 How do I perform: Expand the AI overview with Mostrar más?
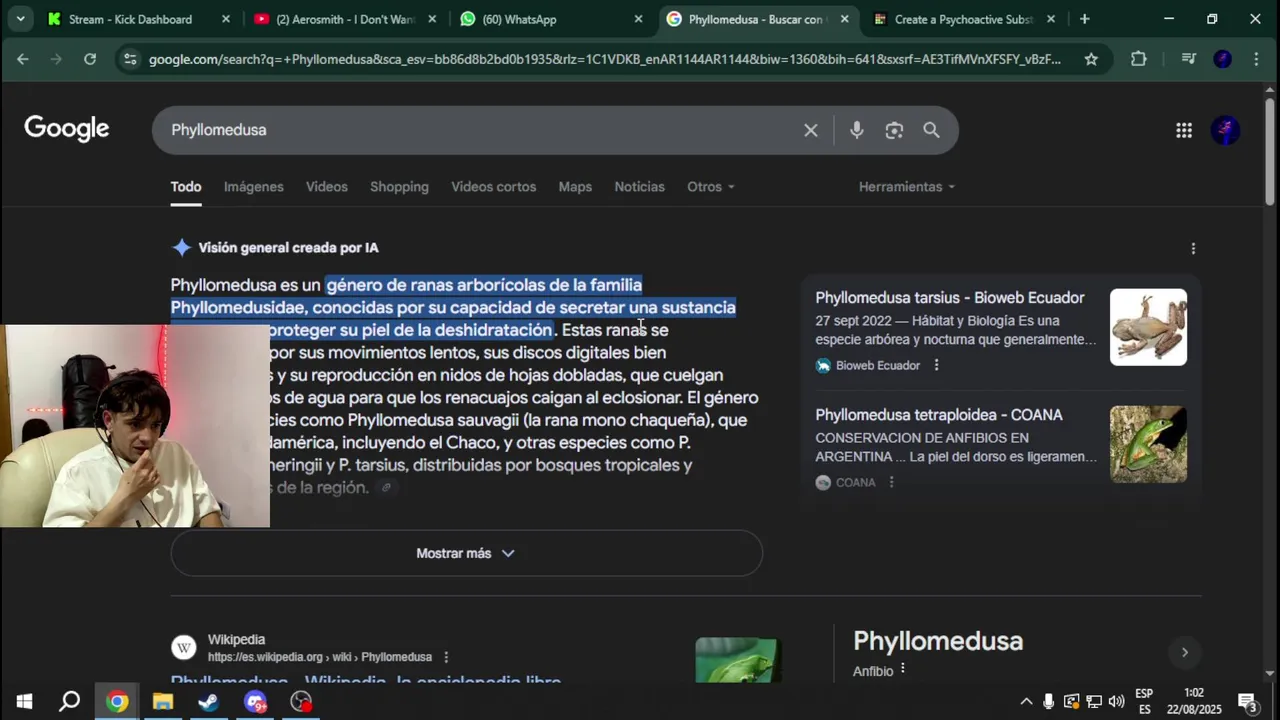tap(466, 553)
